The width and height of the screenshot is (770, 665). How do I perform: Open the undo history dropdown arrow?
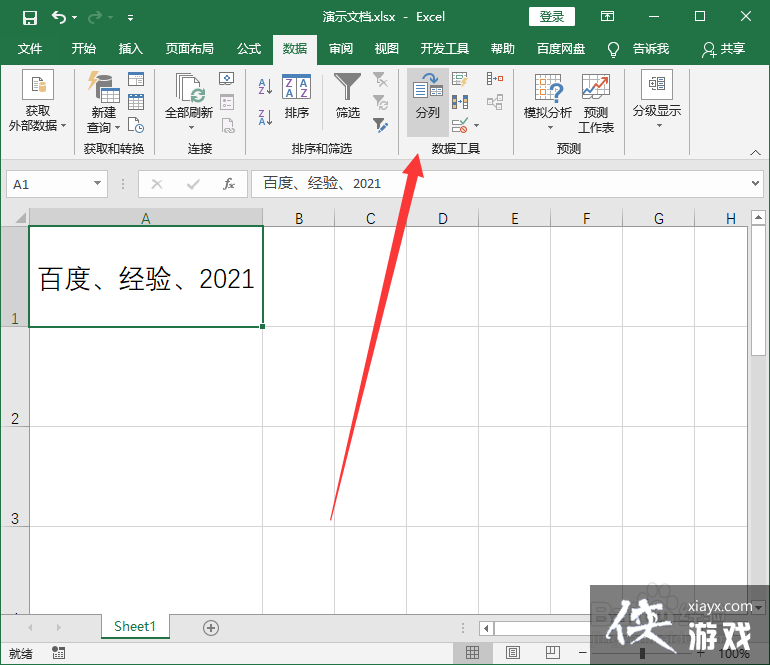tap(75, 18)
